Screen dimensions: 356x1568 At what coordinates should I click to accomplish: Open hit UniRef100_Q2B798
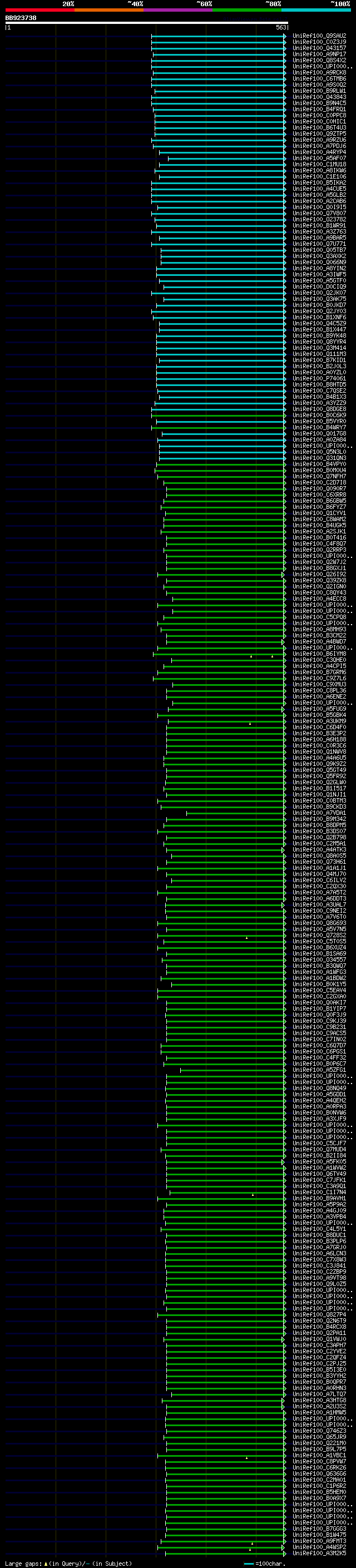319,838
